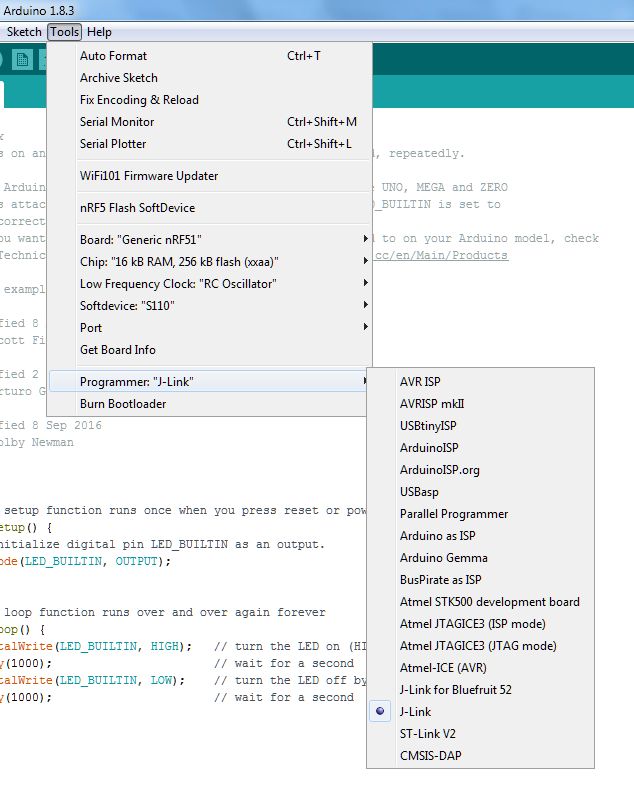Image resolution: width=634 pixels, height=787 pixels.
Task: Expand the Softdevice "S110" submenu
Action: [210, 306]
